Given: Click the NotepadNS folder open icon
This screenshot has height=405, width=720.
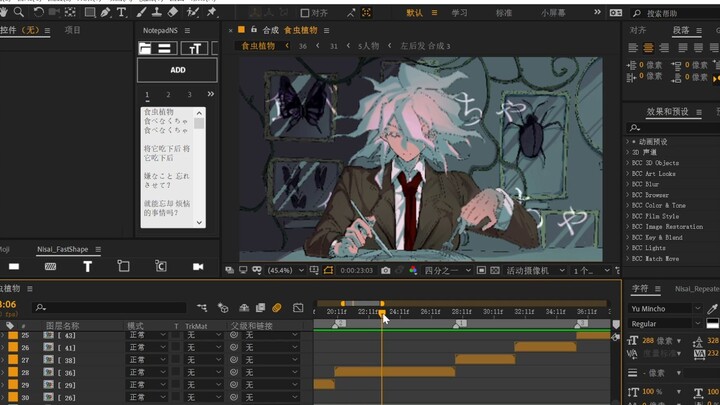Looking at the screenshot, I should point(145,48).
